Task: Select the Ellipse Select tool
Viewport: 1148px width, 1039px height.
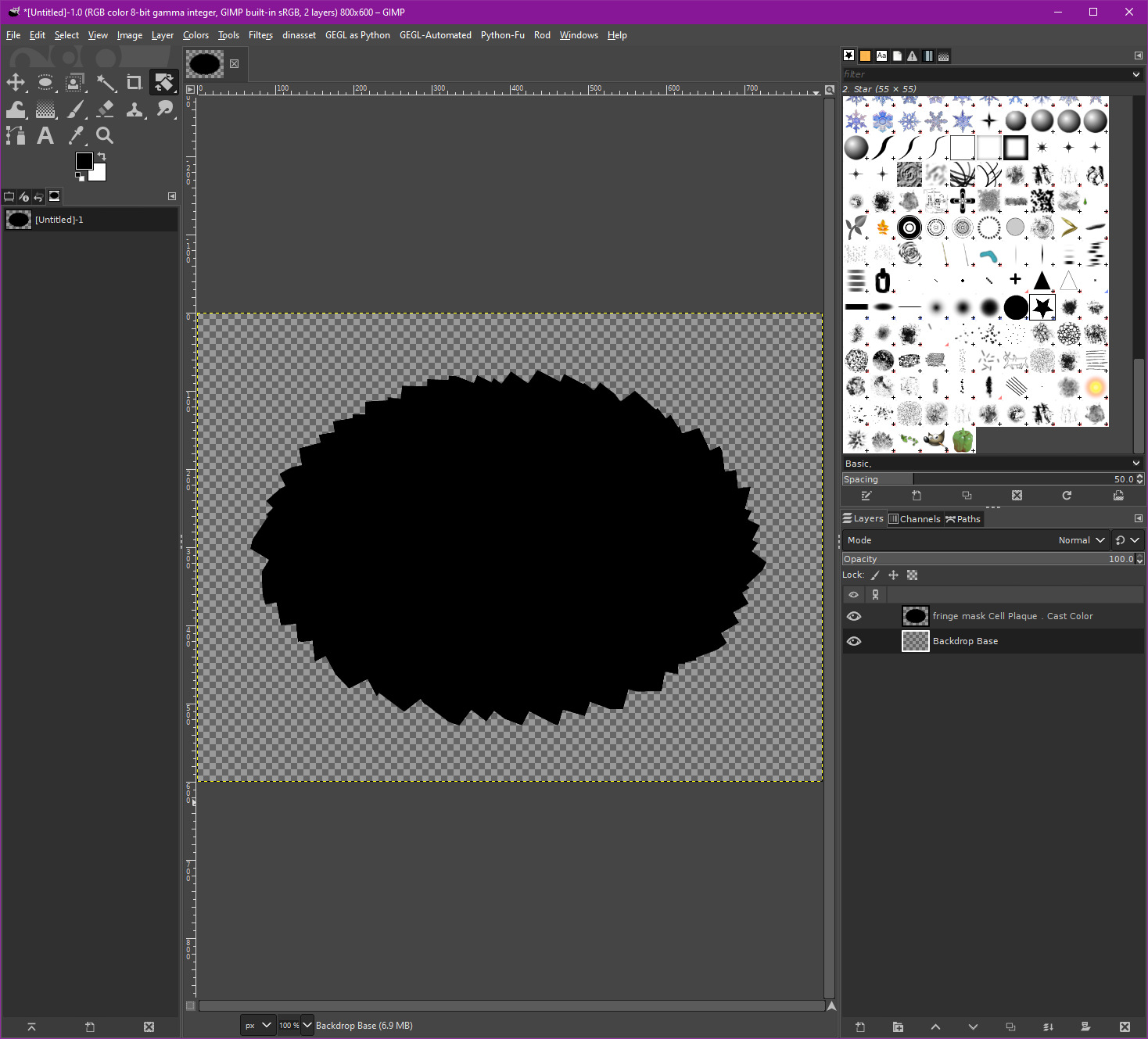Action: coord(45,82)
